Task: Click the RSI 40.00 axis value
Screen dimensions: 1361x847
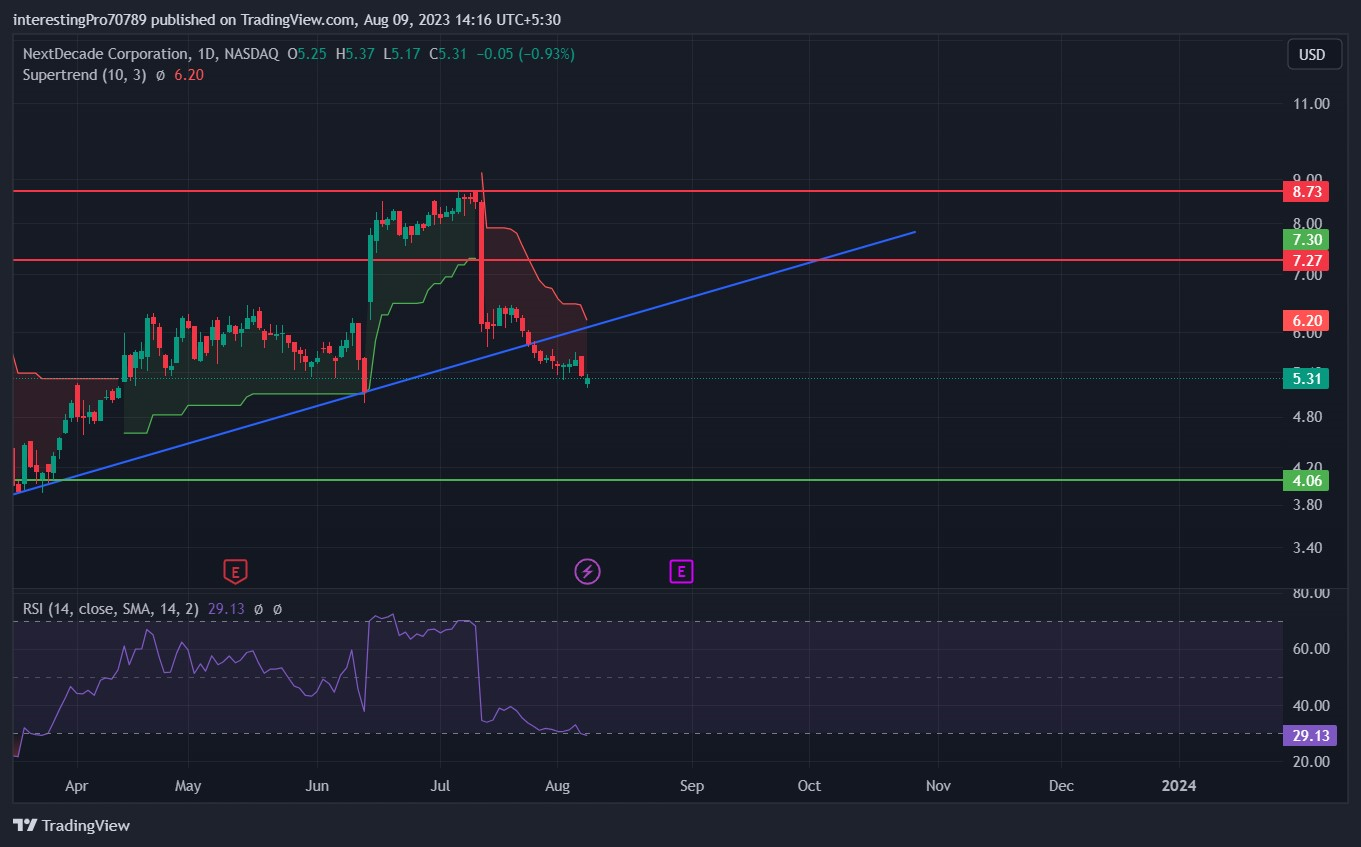Action: pyautogui.click(x=1311, y=706)
